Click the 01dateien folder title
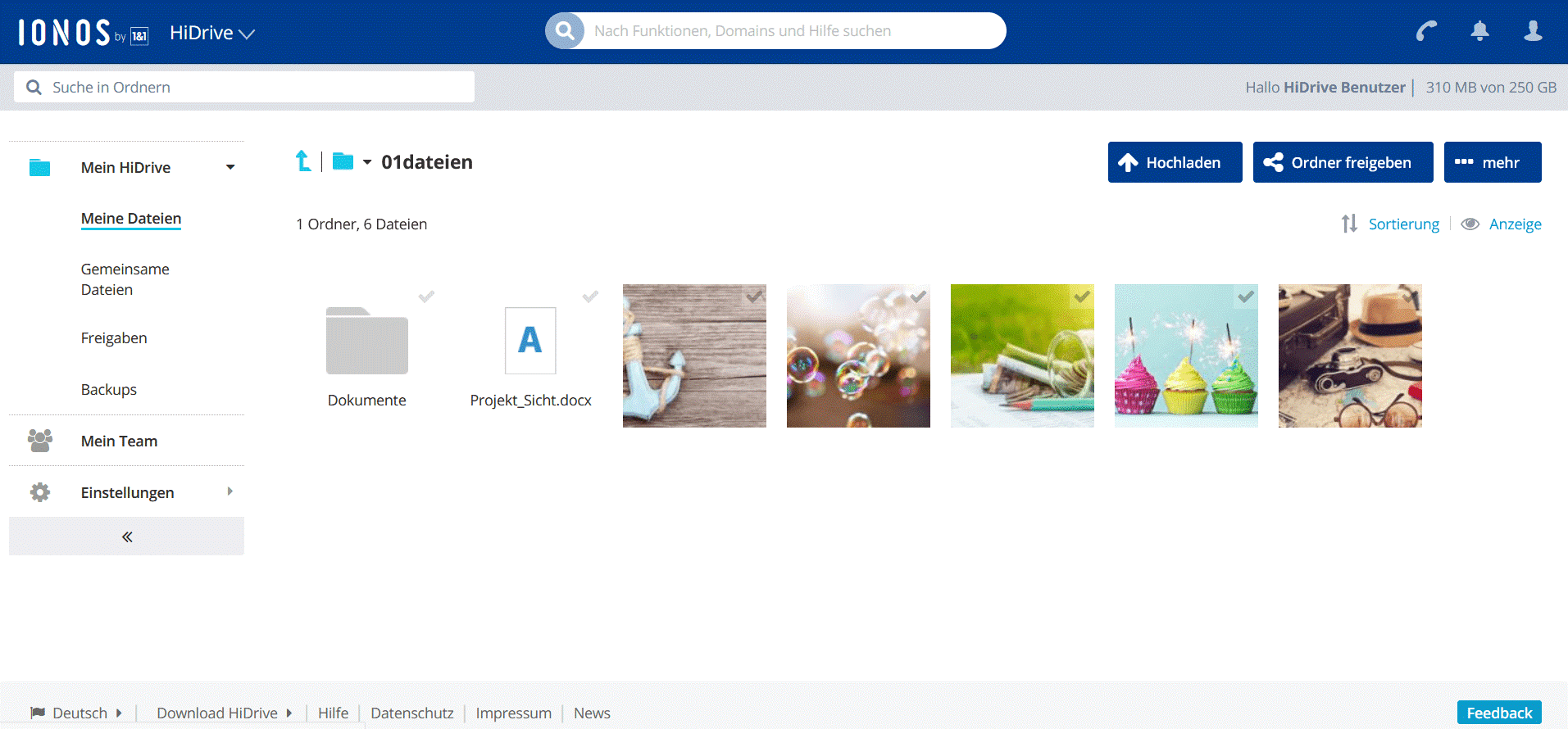The width and height of the screenshot is (1568, 729). (427, 162)
